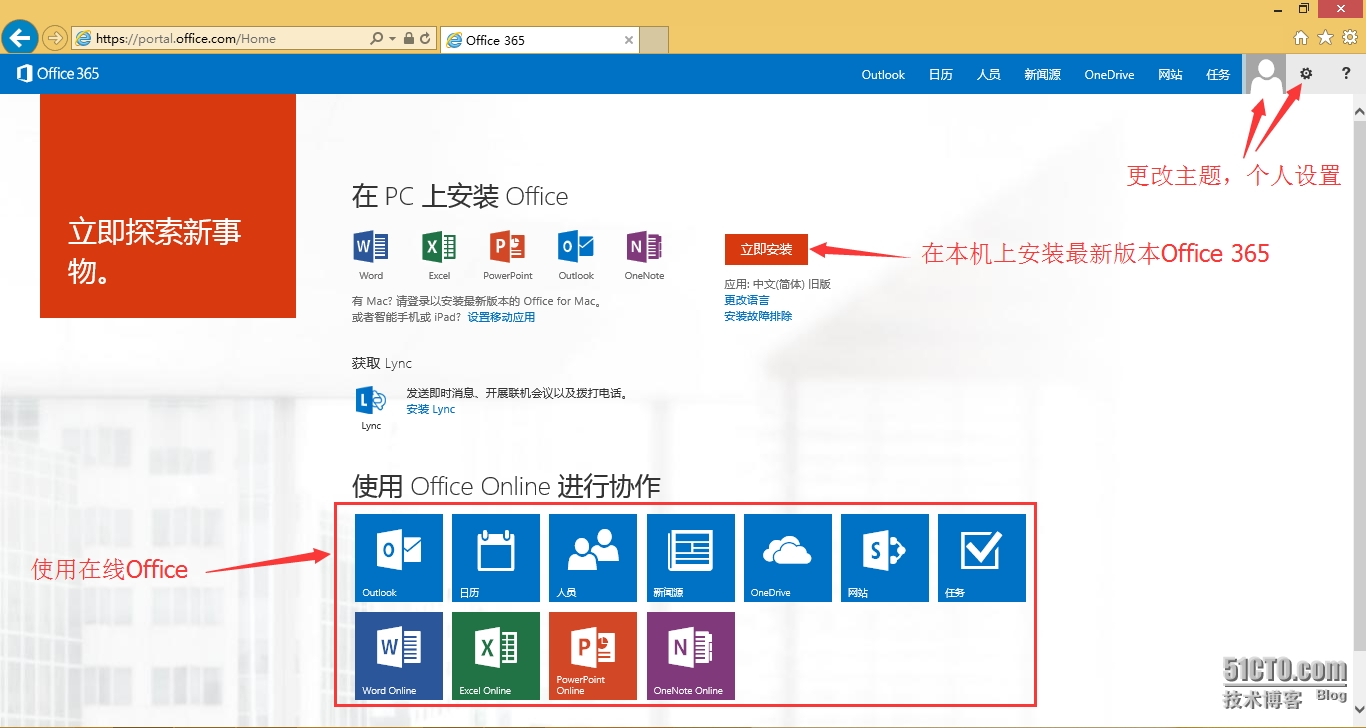Open the settings gear in Office header
Viewport: 1366px width, 728px height.
tap(1306, 74)
